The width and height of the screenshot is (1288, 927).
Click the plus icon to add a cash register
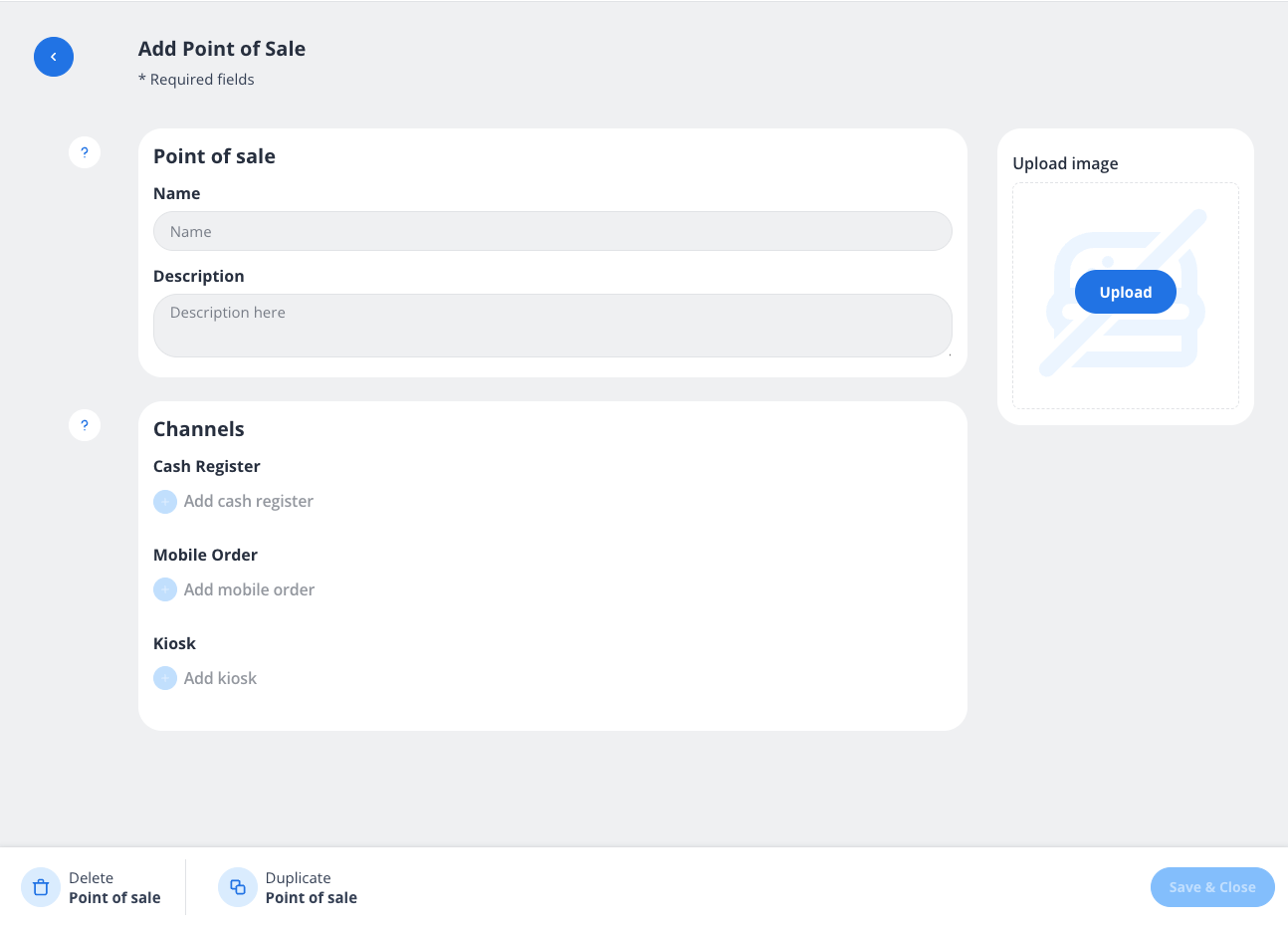pos(165,501)
